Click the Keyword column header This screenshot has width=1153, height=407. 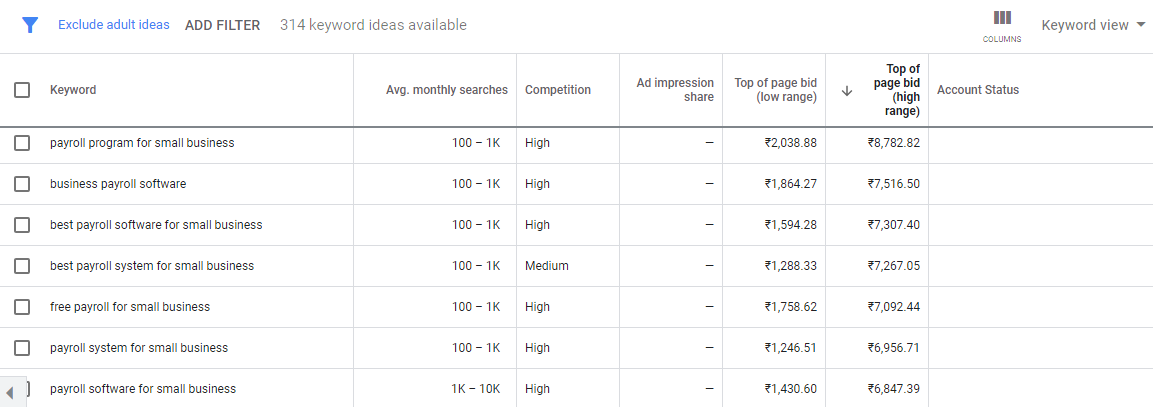pos(73,90)
